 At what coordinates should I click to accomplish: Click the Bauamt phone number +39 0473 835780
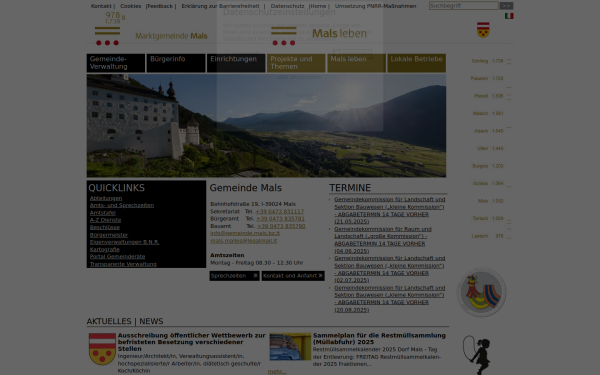[x=281, y=226]
